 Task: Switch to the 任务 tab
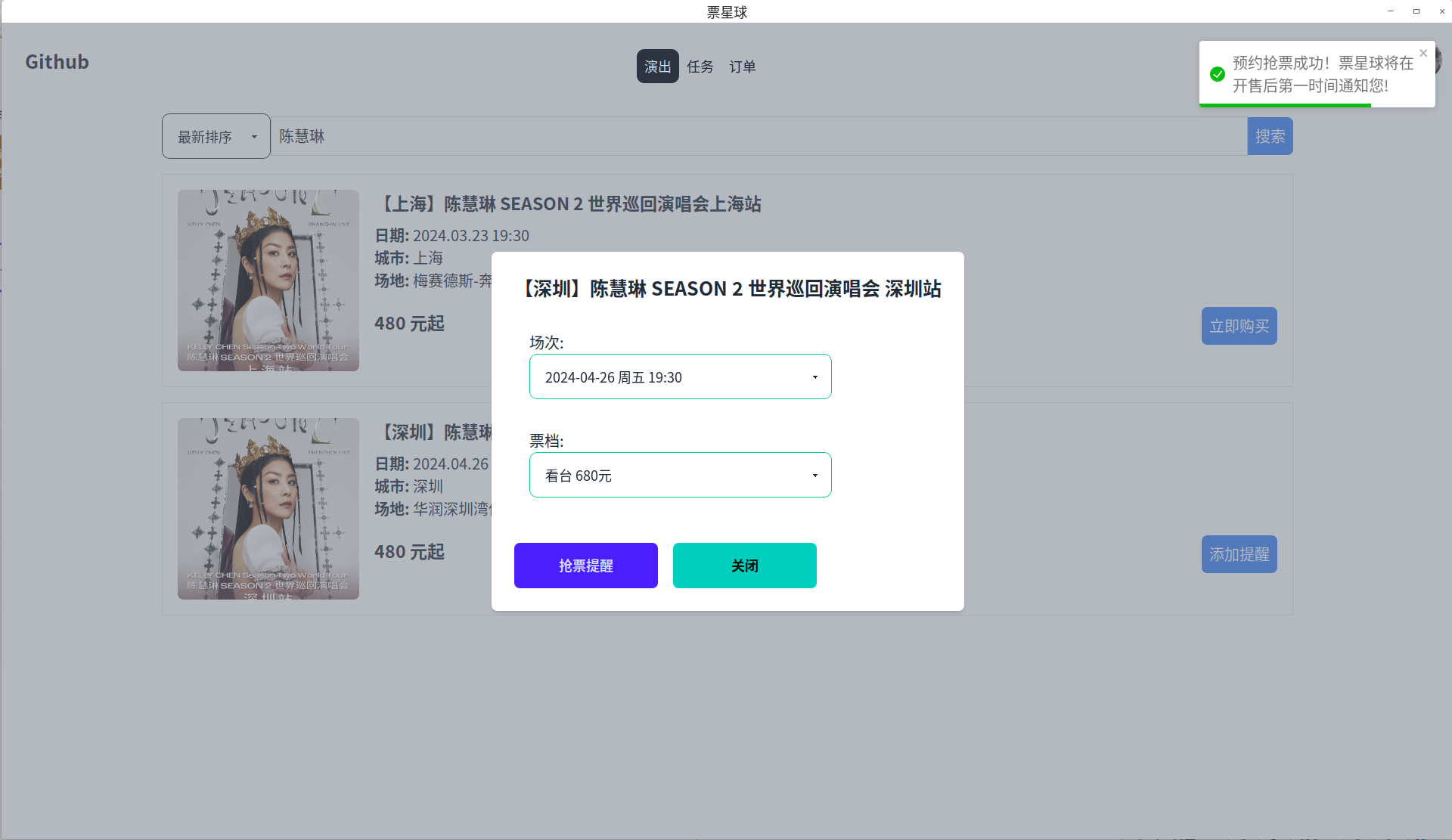tap(700, 67)
